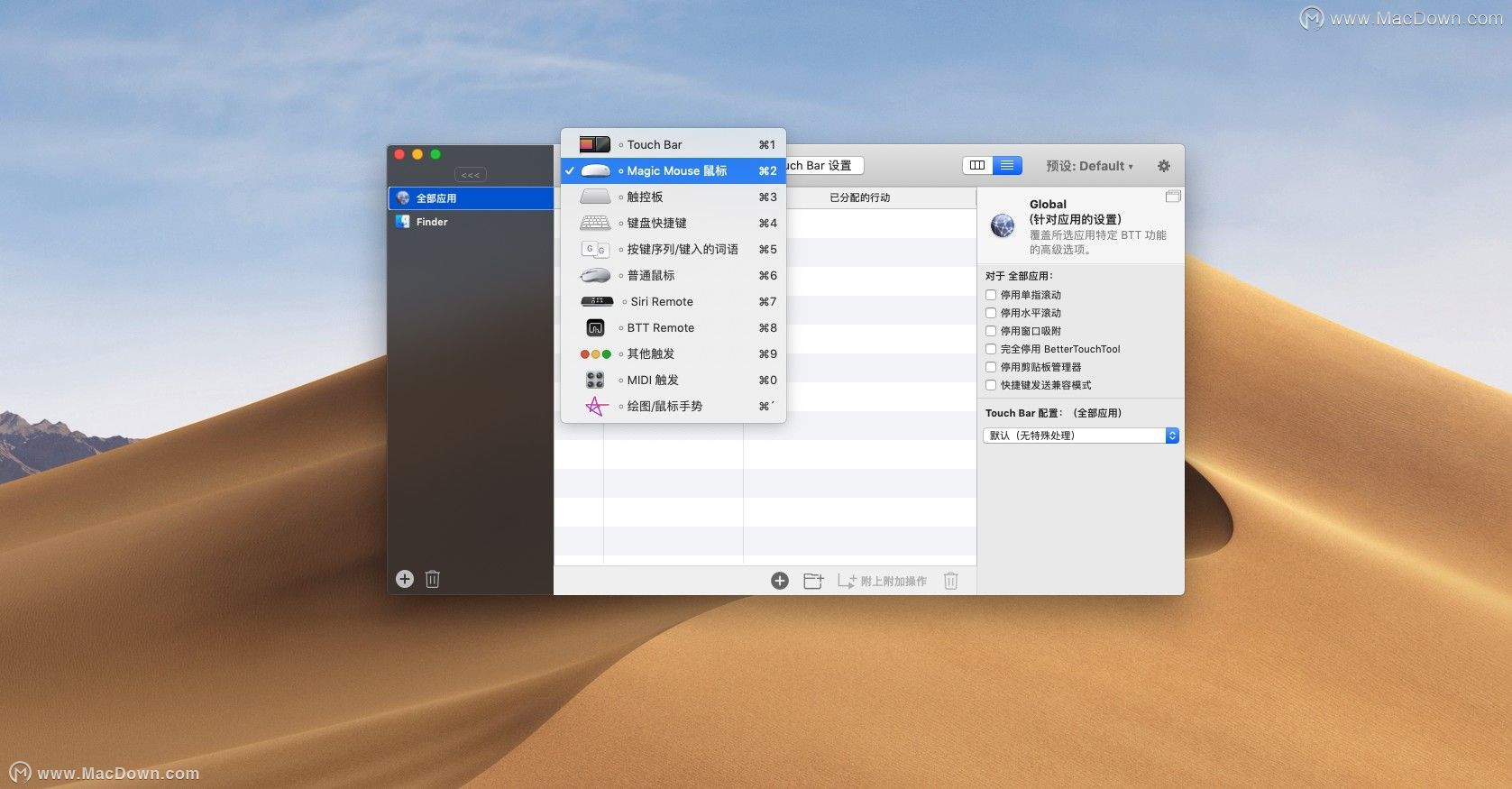Viewport: 1512px width, 789px height.
Task: Click the Magic Mouse icon in menu
Action: click(x=595, y=170)
